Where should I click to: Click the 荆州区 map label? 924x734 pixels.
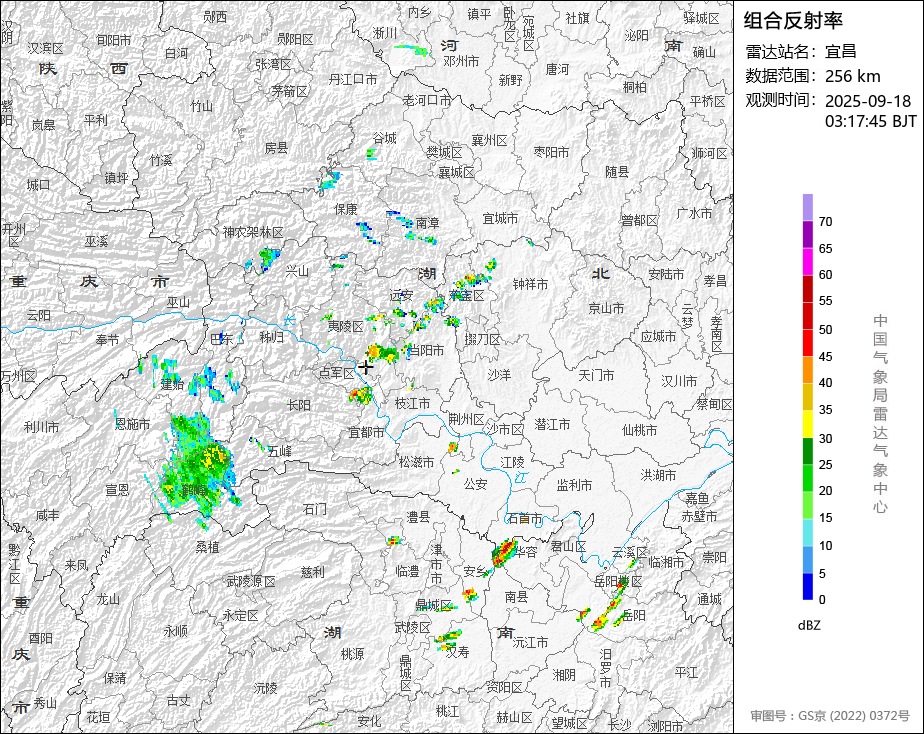[466, 419]
